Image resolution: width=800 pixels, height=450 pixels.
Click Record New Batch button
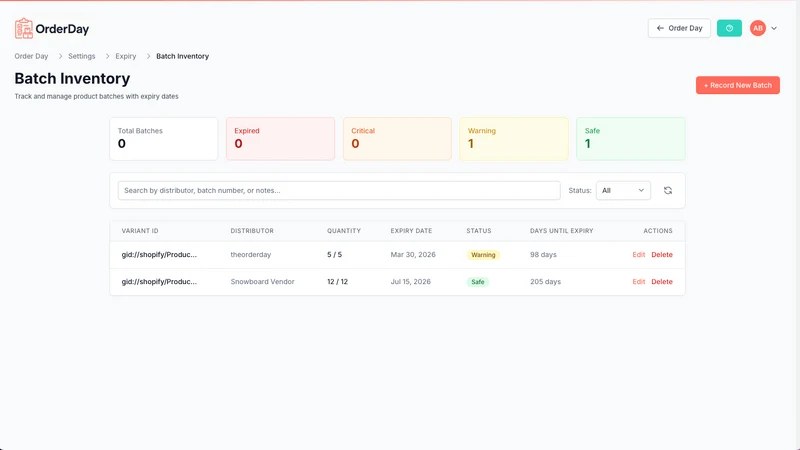pos(738,85)
